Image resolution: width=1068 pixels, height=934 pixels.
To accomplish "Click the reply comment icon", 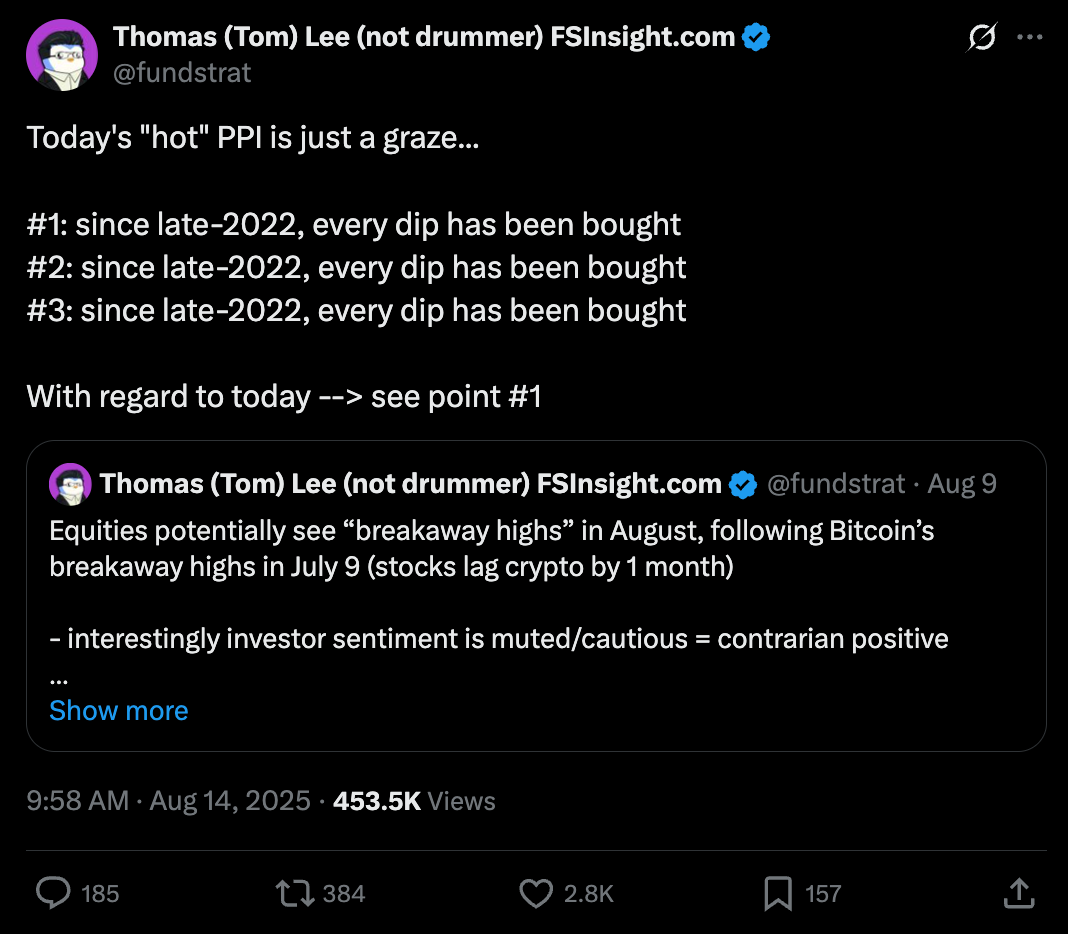I will 53,892.
